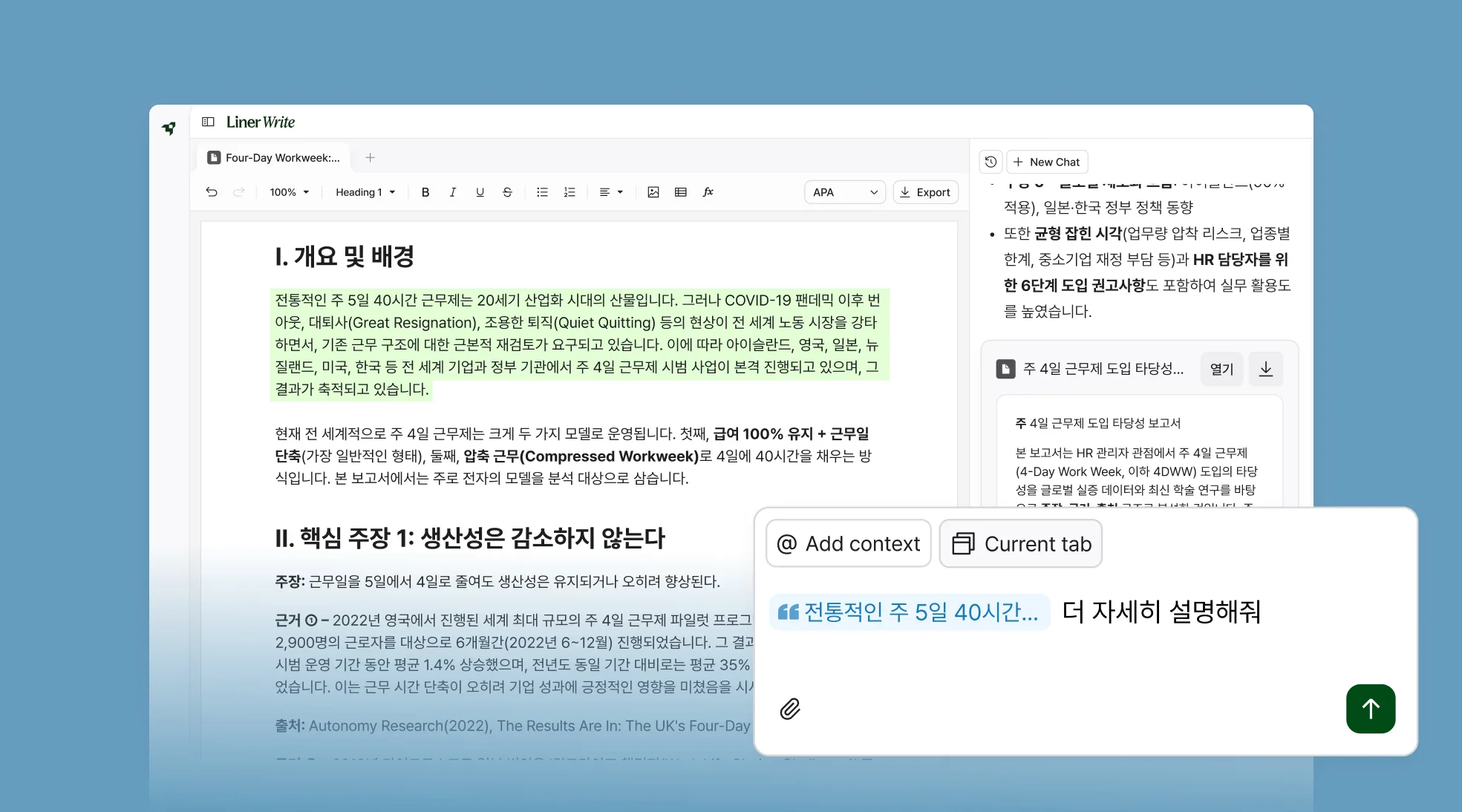Click the paperclip attach icon
The width and height of the screenshot is (1462, 812).
[790, 709]
